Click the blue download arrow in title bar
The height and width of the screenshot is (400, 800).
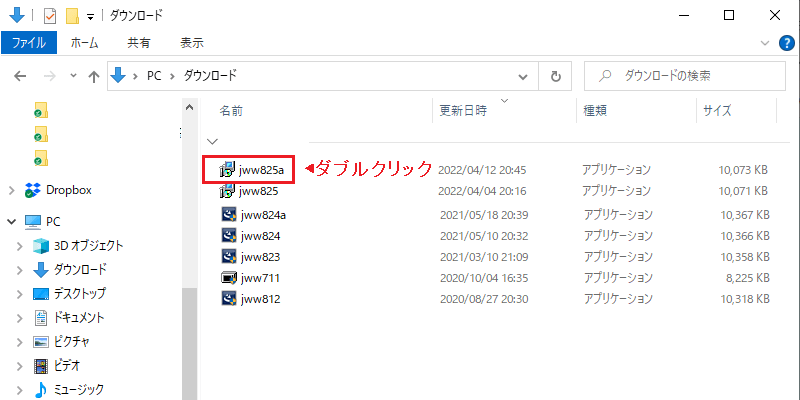[x=17, y=15]
